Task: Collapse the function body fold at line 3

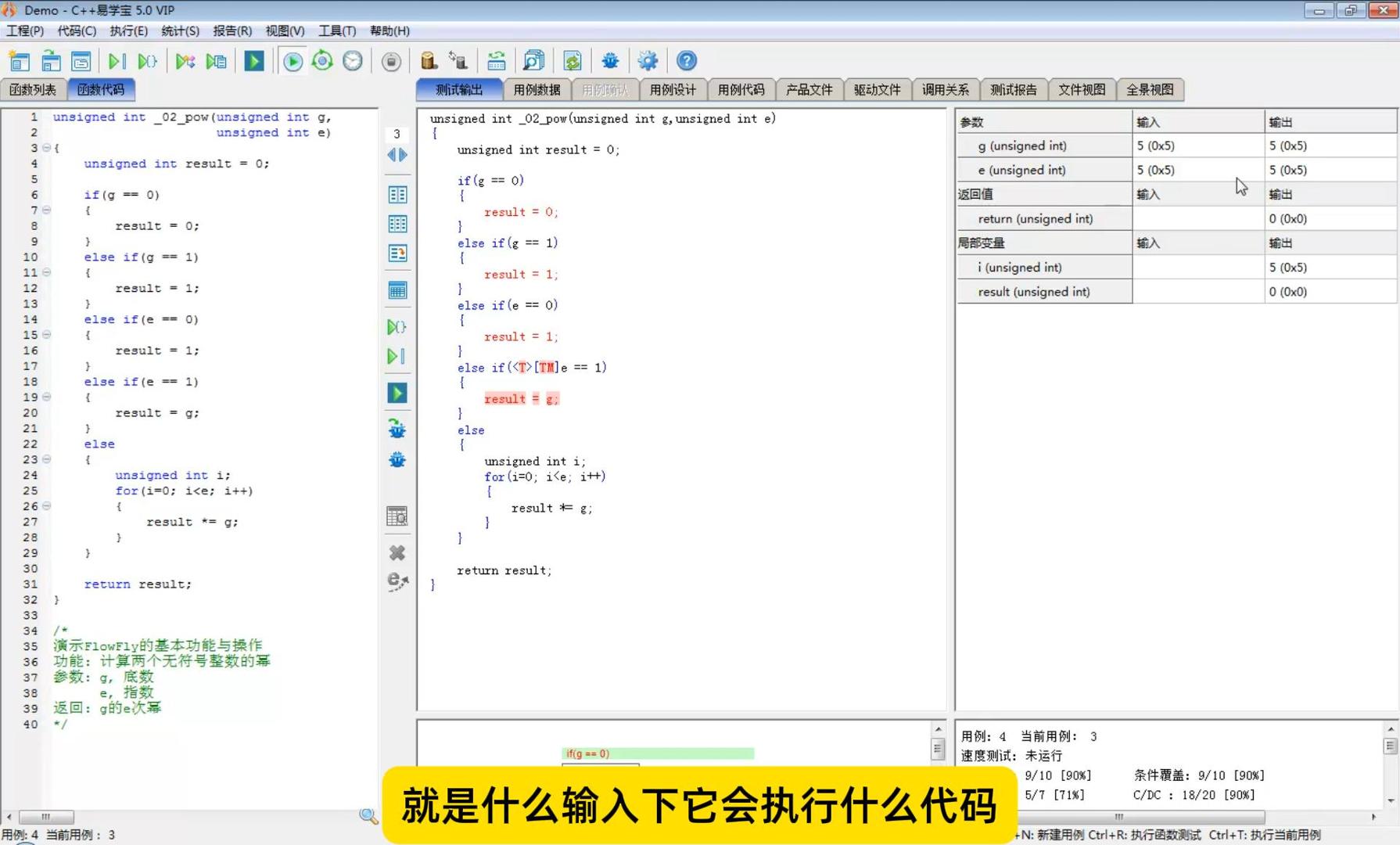Action: [47, 147]
